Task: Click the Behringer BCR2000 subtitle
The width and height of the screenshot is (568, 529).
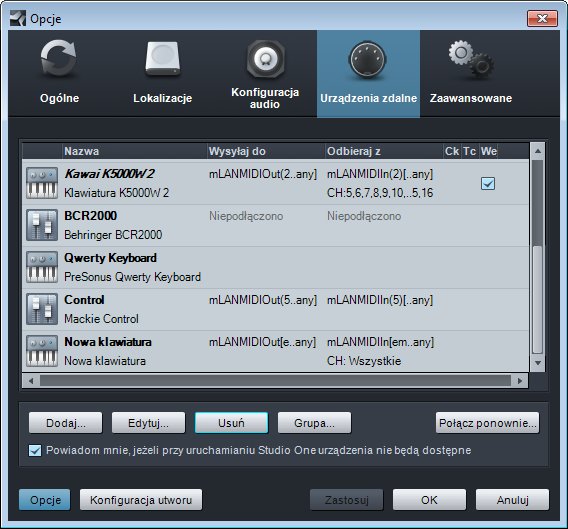Action: (x=113, y=235)
